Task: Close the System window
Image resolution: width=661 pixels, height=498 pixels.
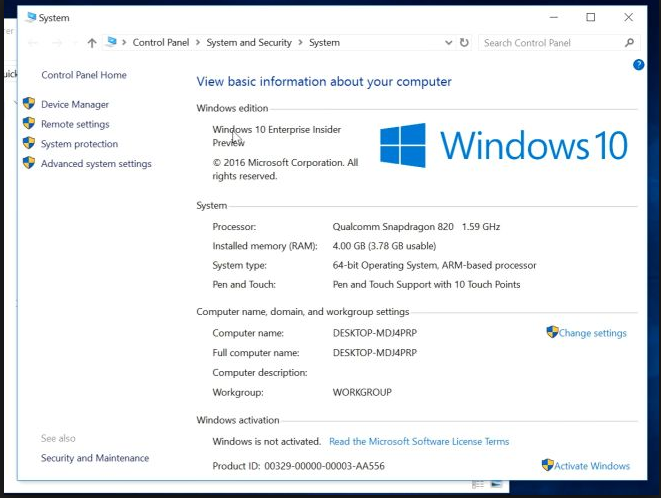Action: [x=628, y=17]
